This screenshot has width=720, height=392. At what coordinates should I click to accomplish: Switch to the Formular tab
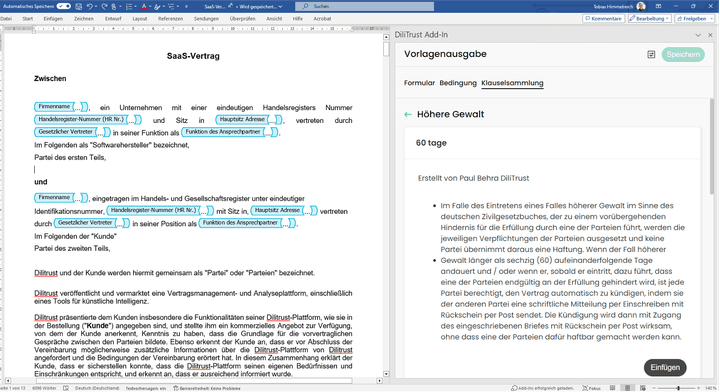[x=419, y=83]
